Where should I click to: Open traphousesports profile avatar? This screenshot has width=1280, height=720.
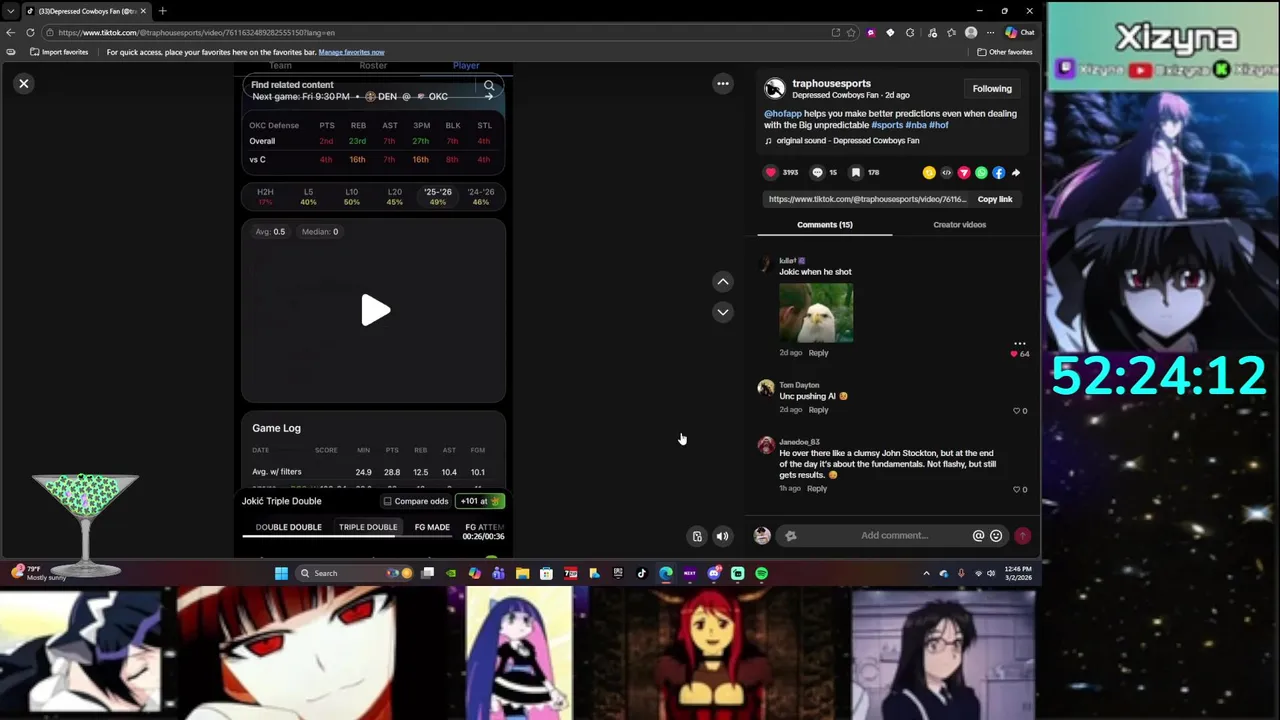(774, 89)
